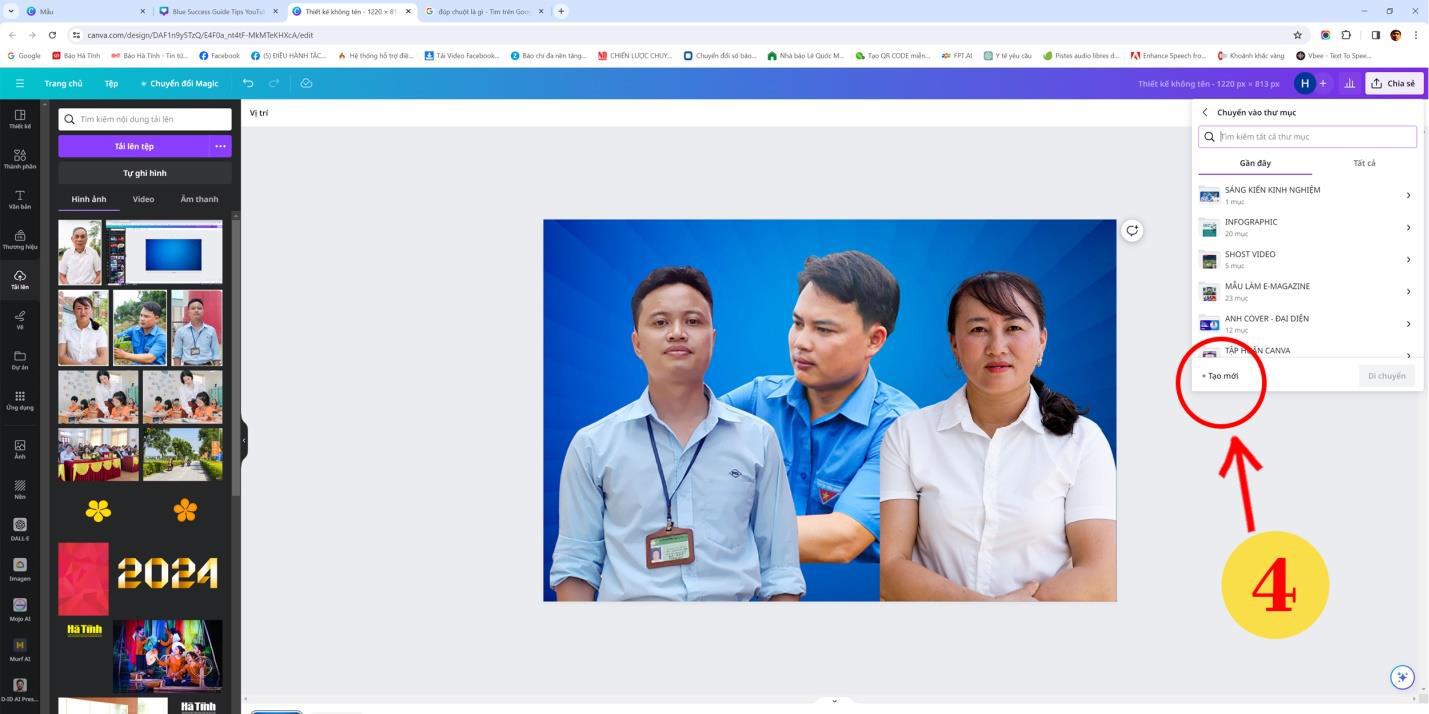The image size is (1429, 714).
Task: Switch to the Tất cả tab
Action: (1364, 163)
